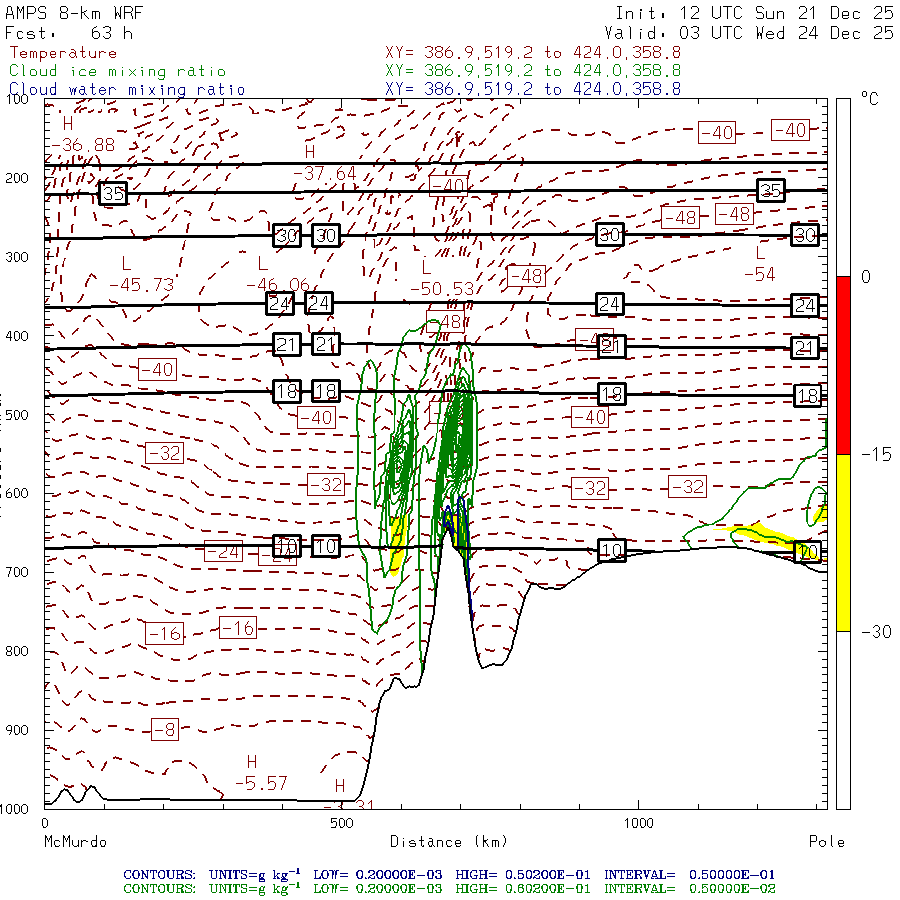
Task: Click the "300" pressure axis tick label
Action: coord(17,257)
